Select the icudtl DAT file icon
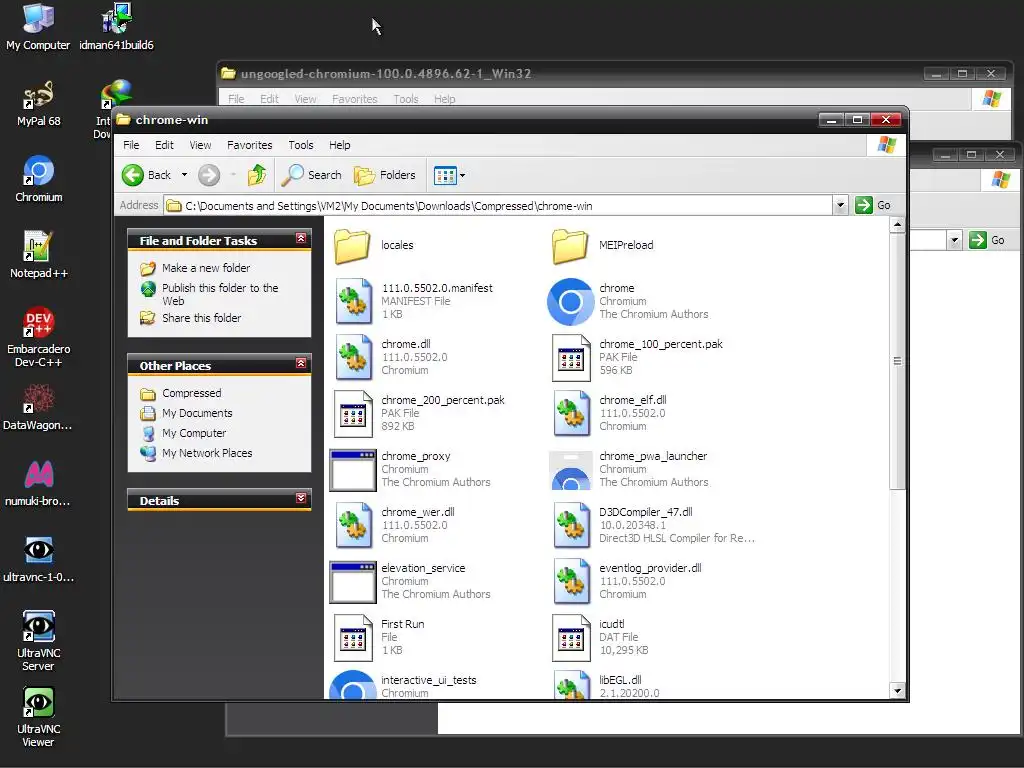The height and width of the screenshot is (768, 1024). 571,637
